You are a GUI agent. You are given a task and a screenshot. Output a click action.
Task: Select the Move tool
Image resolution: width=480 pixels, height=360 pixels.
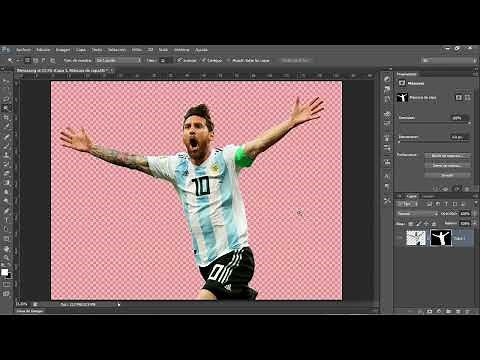[6, 81]
